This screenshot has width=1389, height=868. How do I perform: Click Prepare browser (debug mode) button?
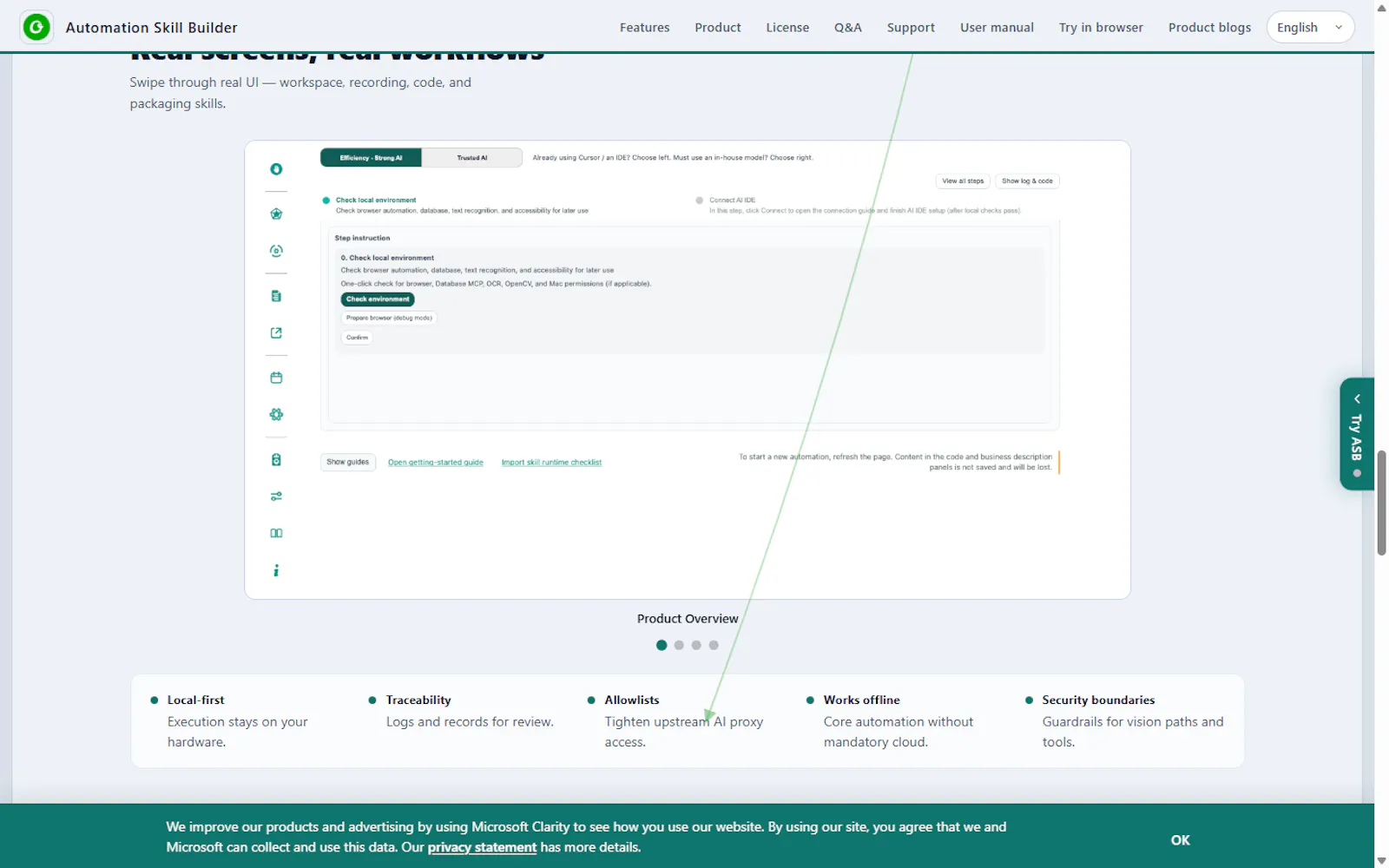tap(389, 318)
